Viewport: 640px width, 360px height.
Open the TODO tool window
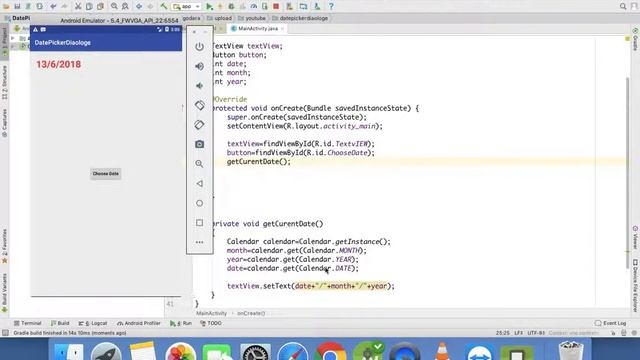(x=211, y=323)
